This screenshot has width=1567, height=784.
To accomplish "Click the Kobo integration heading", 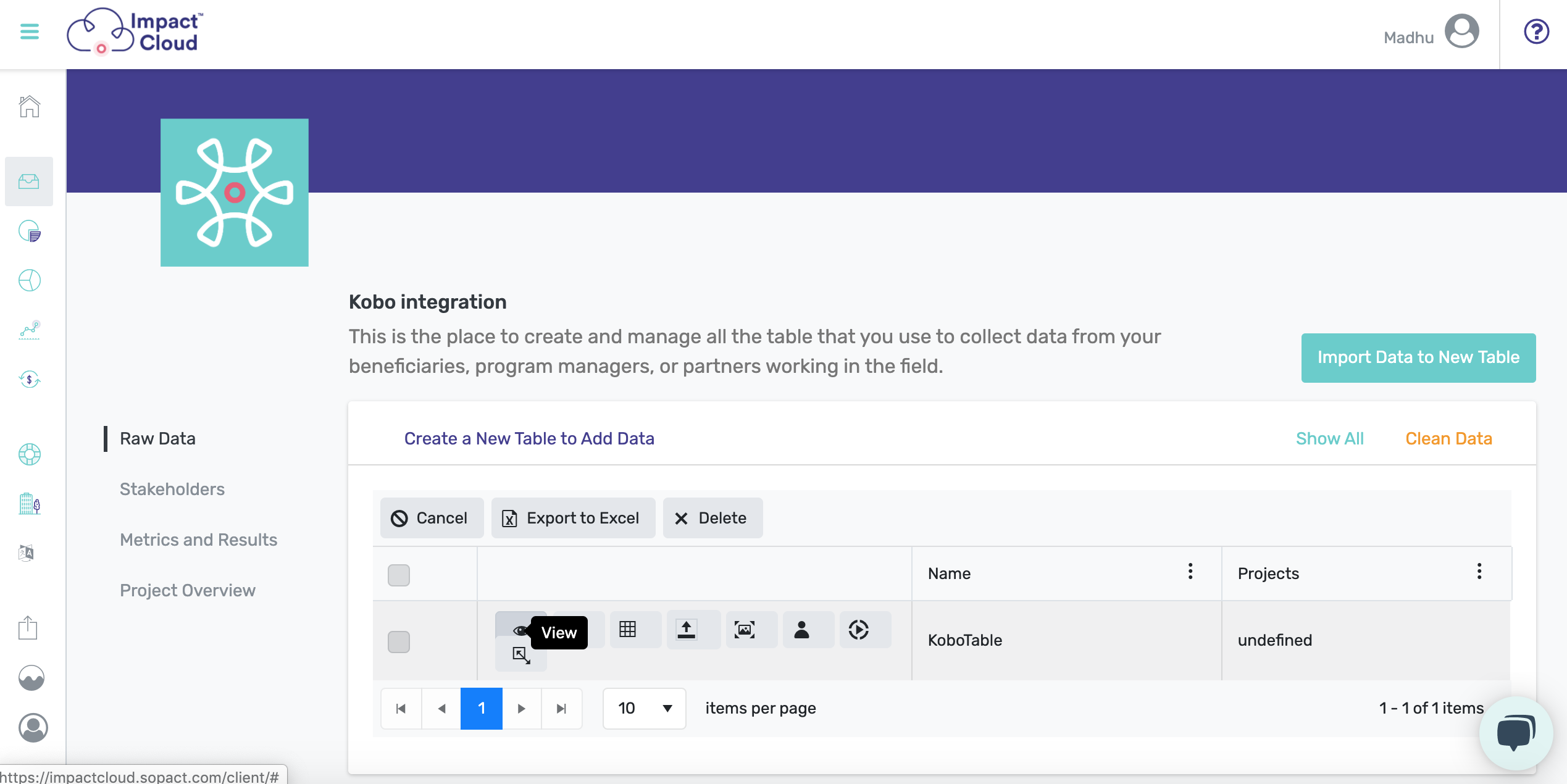I will tap(427, 302).
